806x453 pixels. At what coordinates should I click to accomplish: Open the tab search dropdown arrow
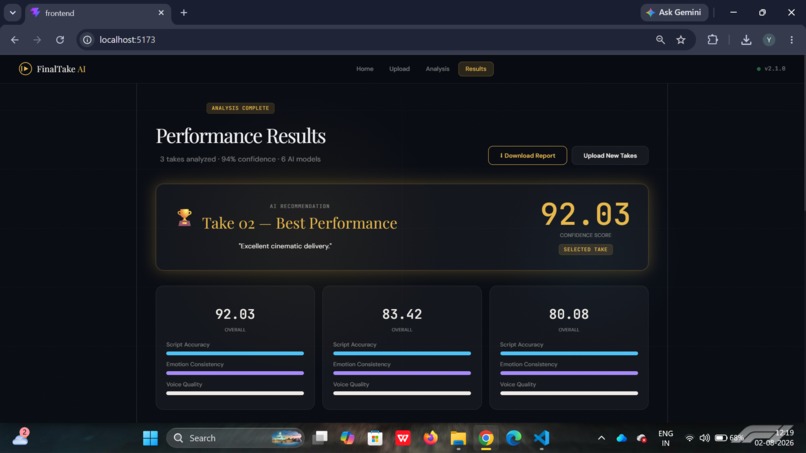12,12
